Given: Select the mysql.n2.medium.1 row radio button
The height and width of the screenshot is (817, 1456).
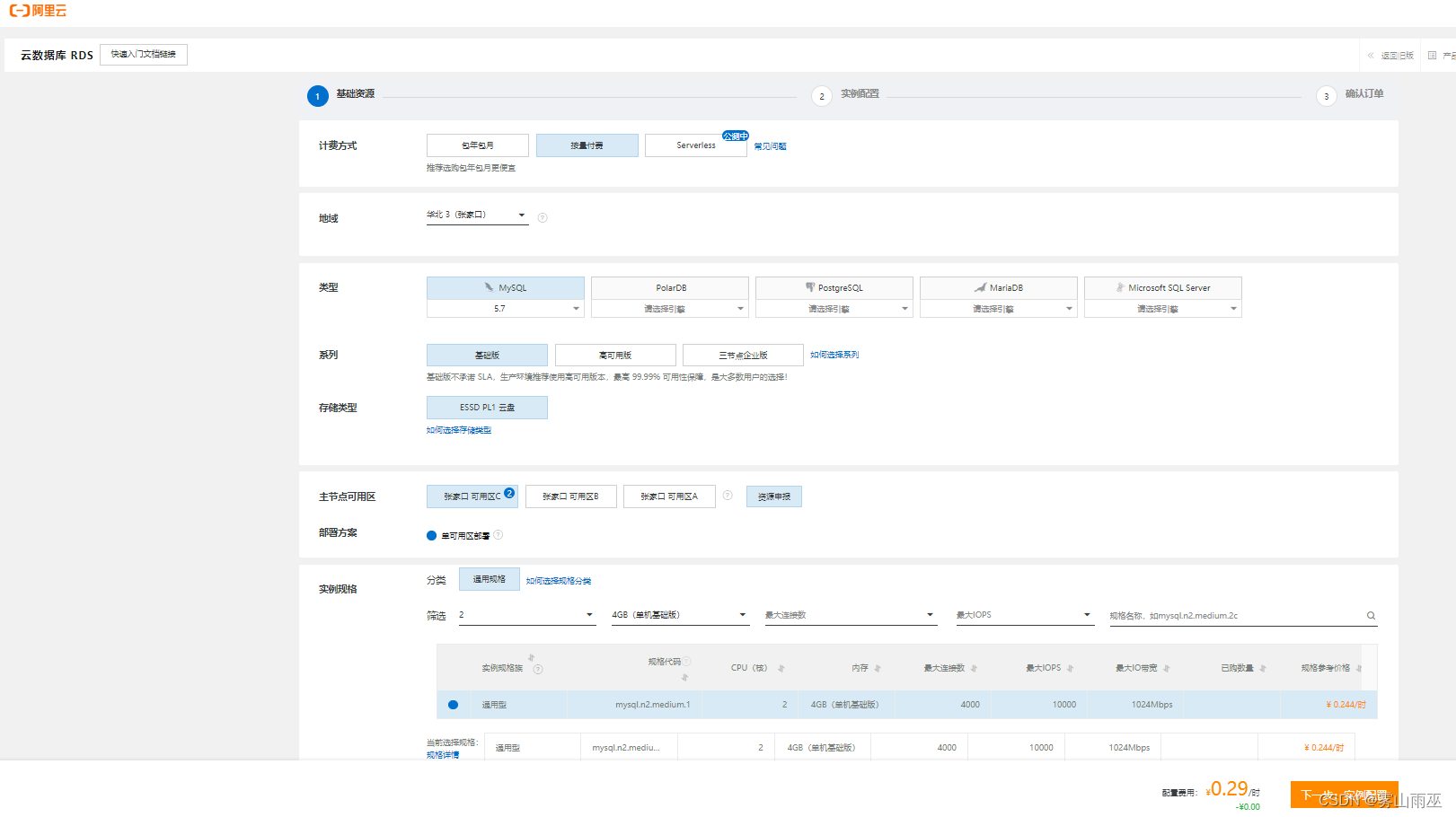Looking at the screenshot, I should 453,705.
